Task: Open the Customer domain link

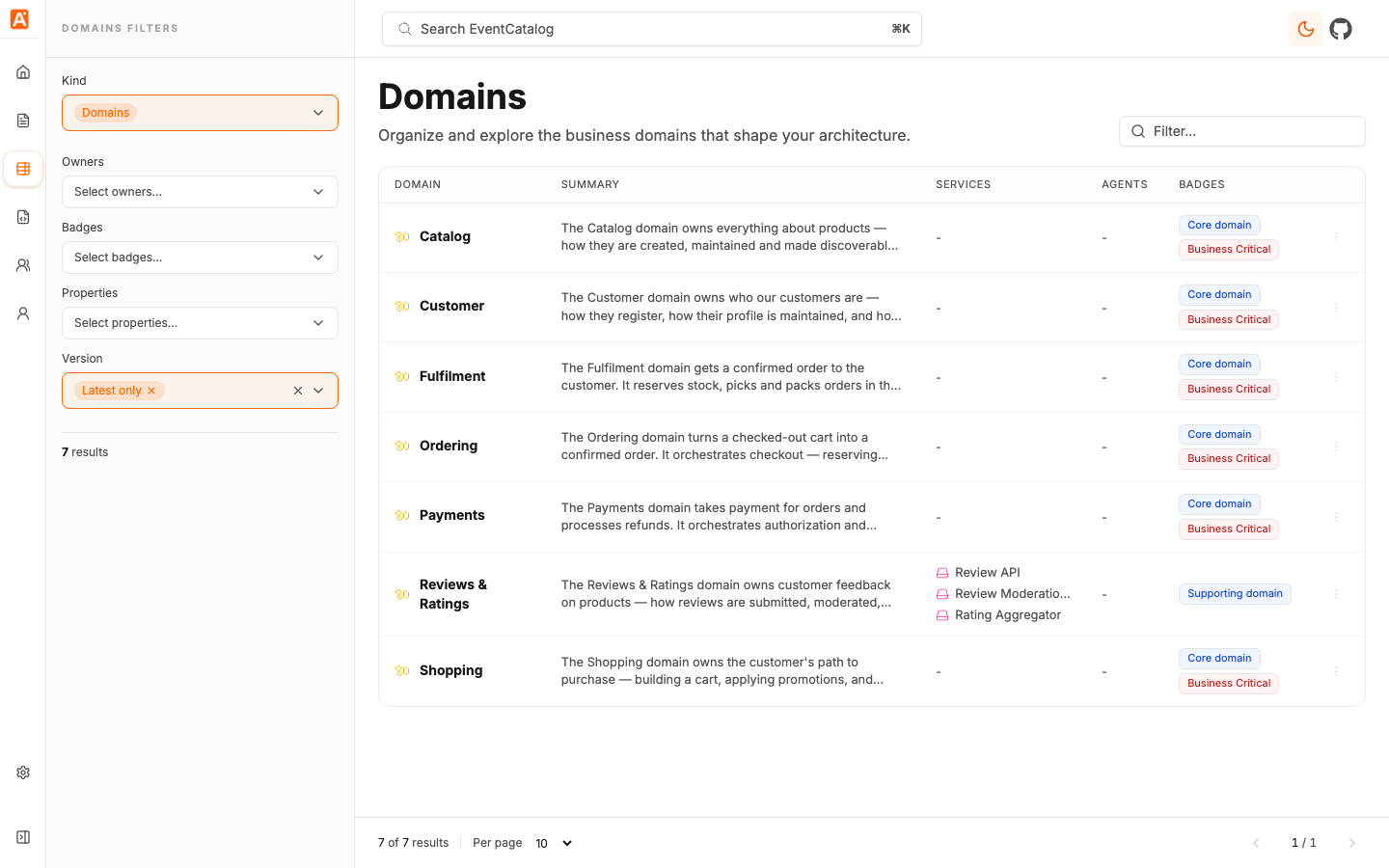Action: [451, 306]
